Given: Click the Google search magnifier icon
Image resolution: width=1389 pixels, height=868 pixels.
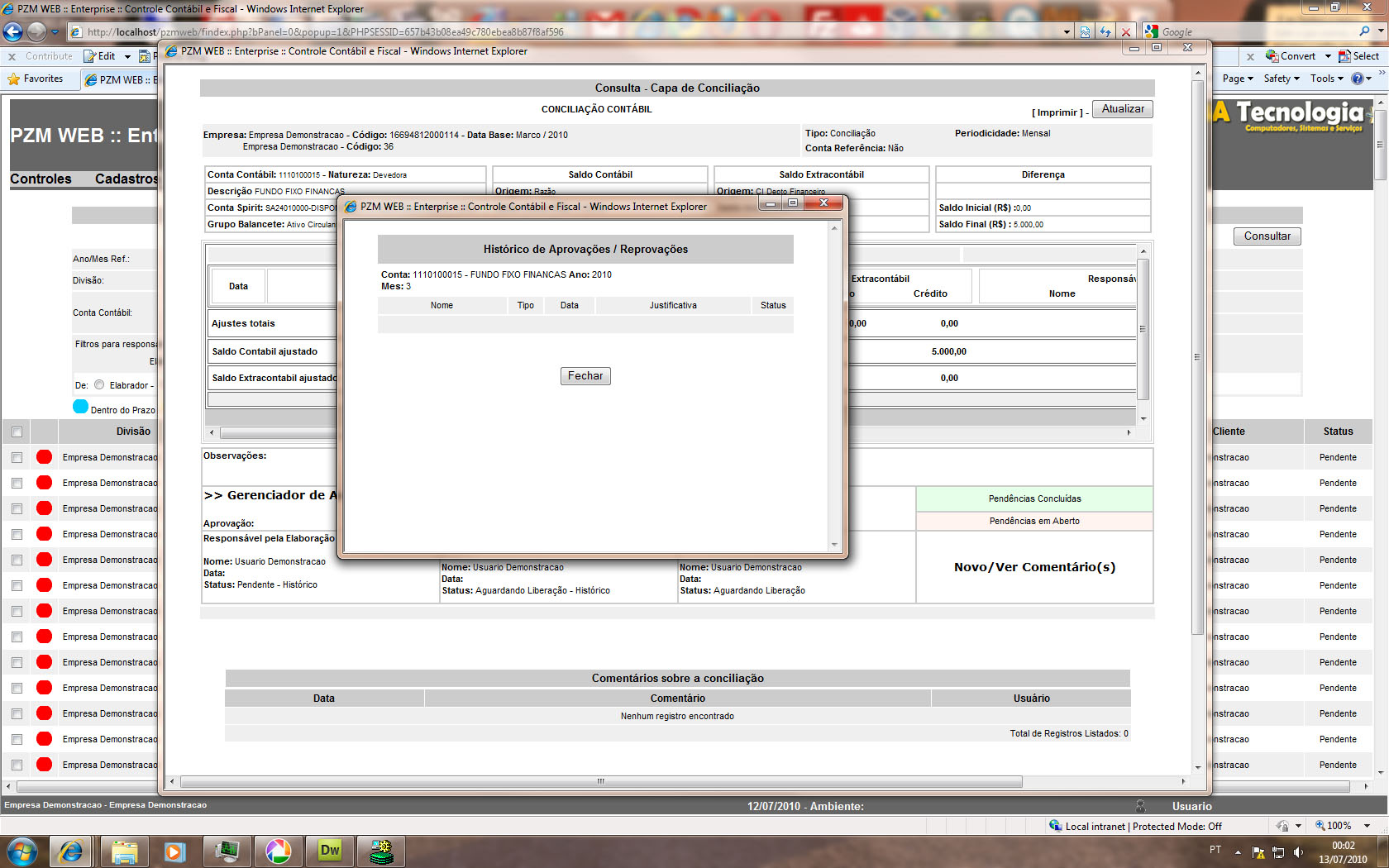Looking at the screenshot, I should point(1364,31).
